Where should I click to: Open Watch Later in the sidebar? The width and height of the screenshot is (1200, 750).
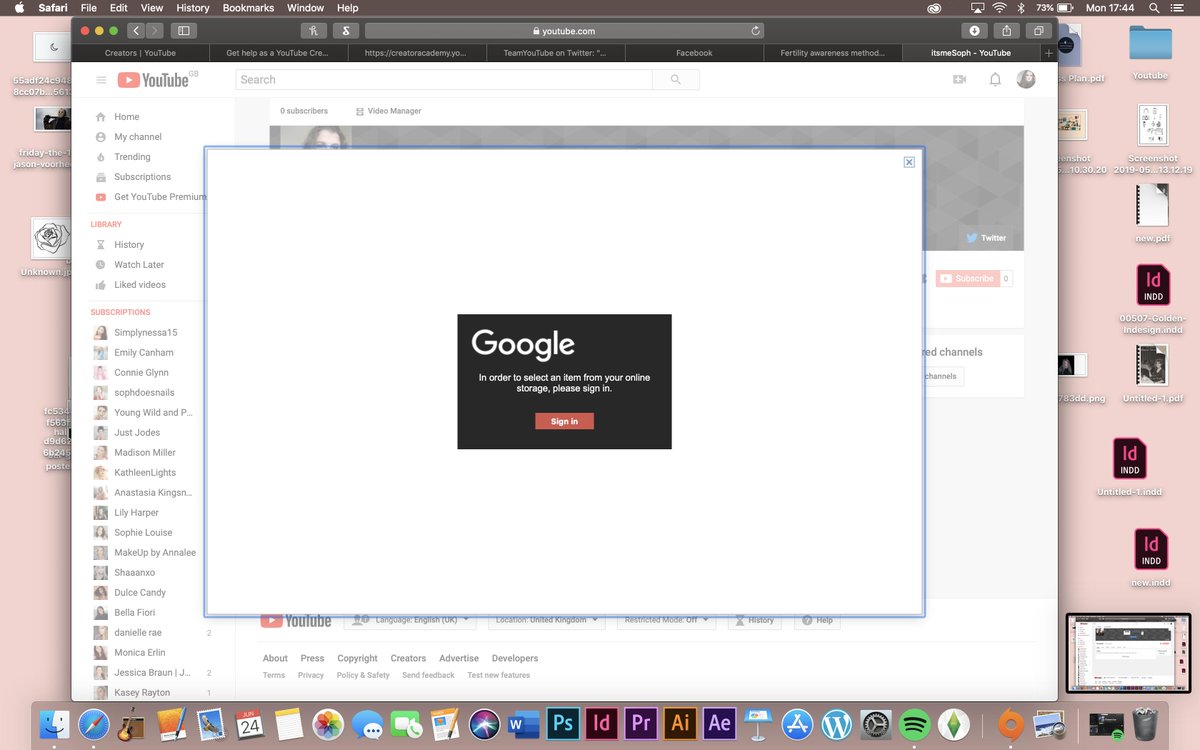click(x=139, y=265)
